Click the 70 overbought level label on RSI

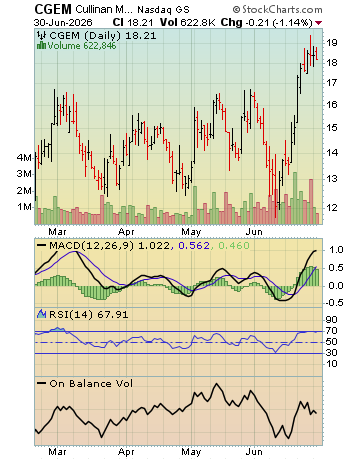[332, 331]
